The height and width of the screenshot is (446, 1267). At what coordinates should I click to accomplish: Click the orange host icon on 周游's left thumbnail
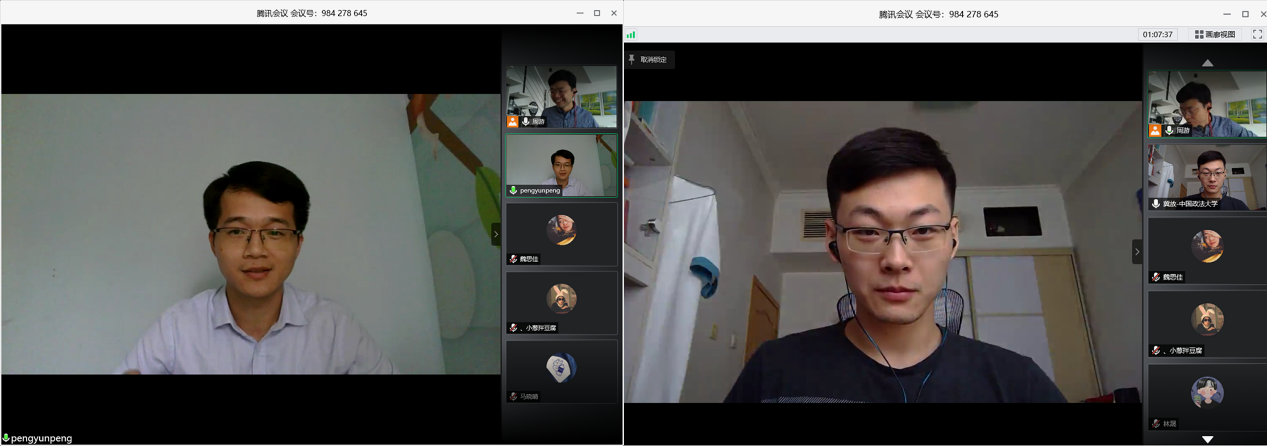[x=513, y=121]
